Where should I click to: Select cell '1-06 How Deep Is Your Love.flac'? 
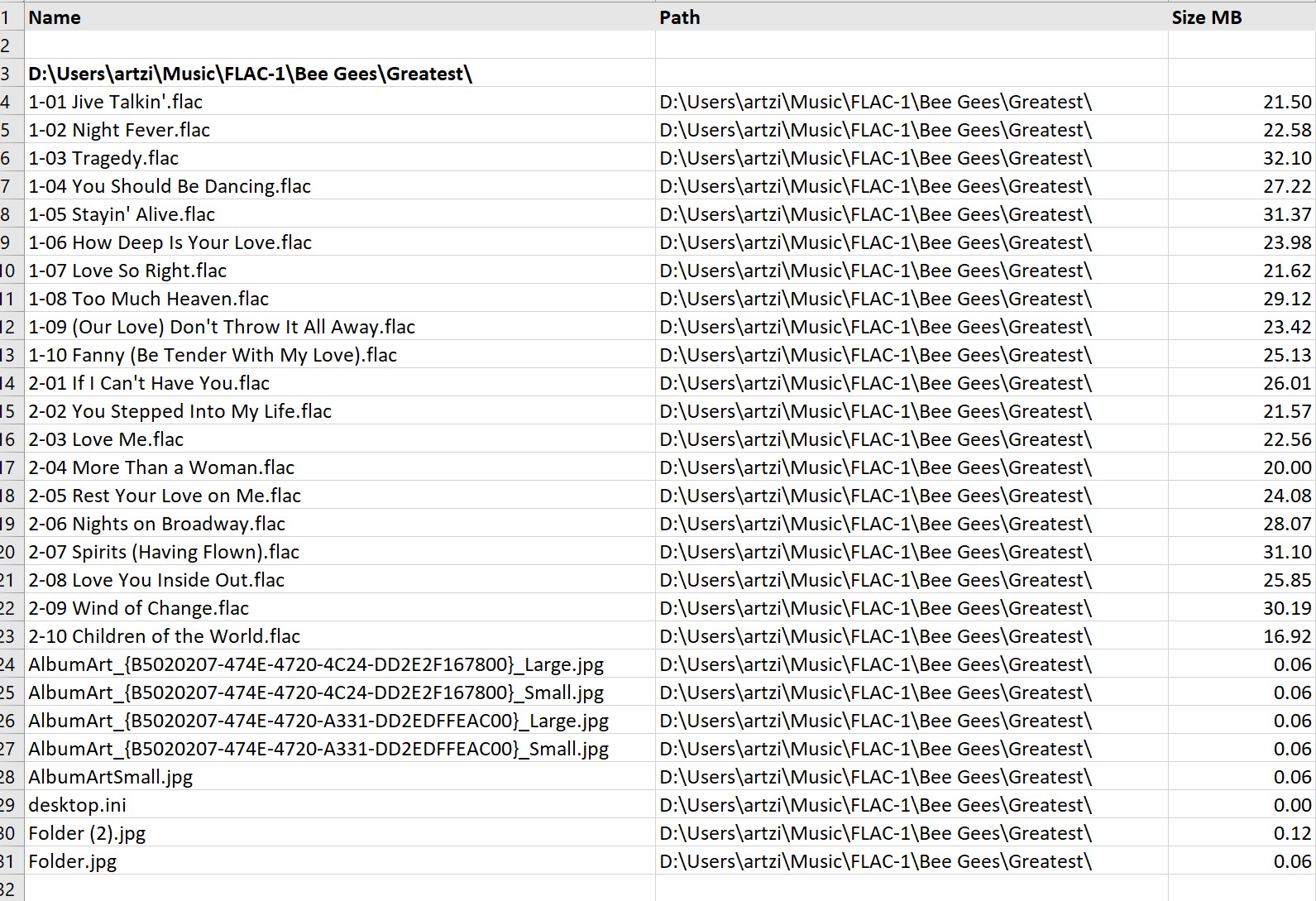click(x=340, y=242)
